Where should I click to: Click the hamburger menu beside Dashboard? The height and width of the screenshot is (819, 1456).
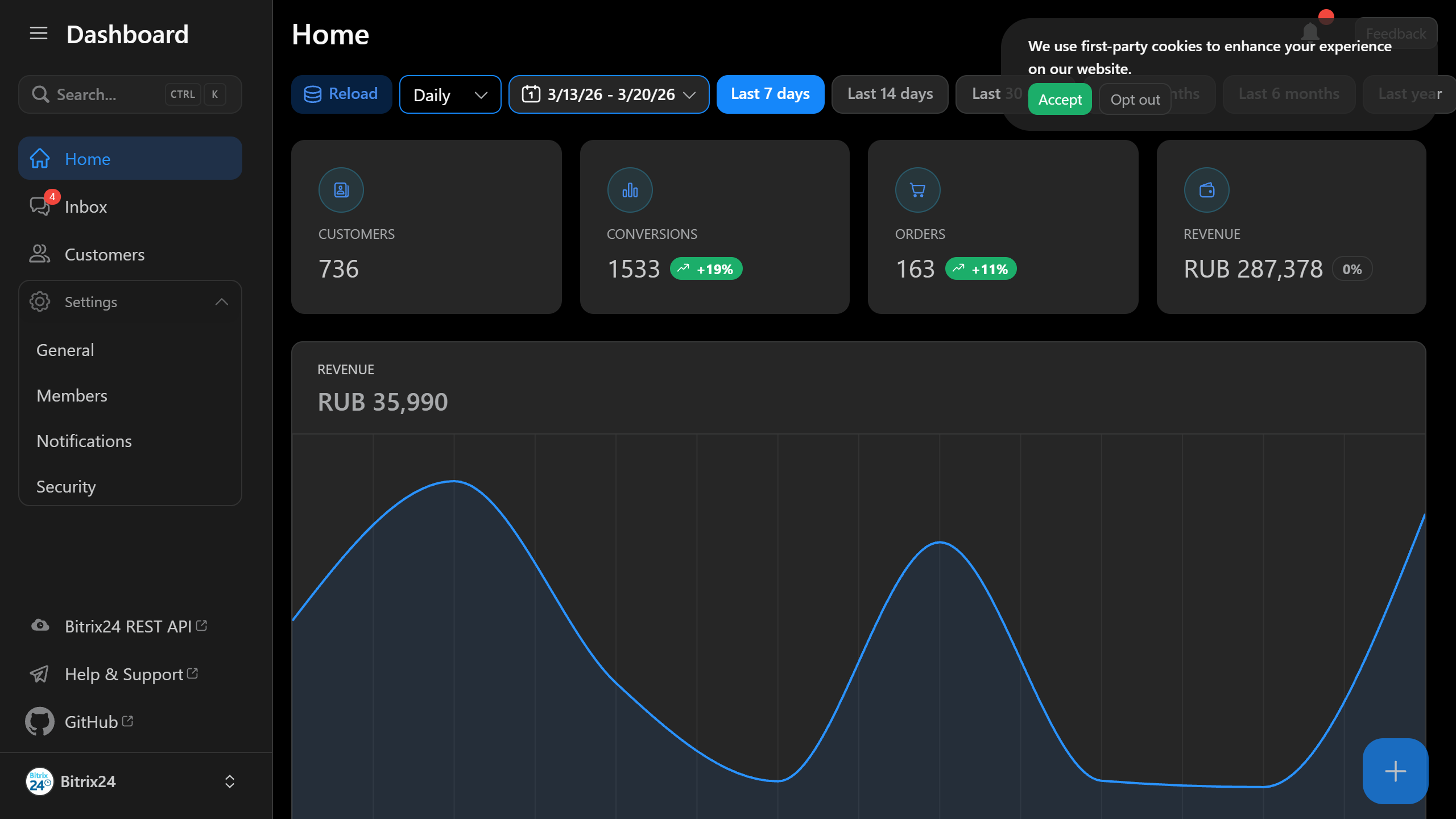tap(38, 34)
